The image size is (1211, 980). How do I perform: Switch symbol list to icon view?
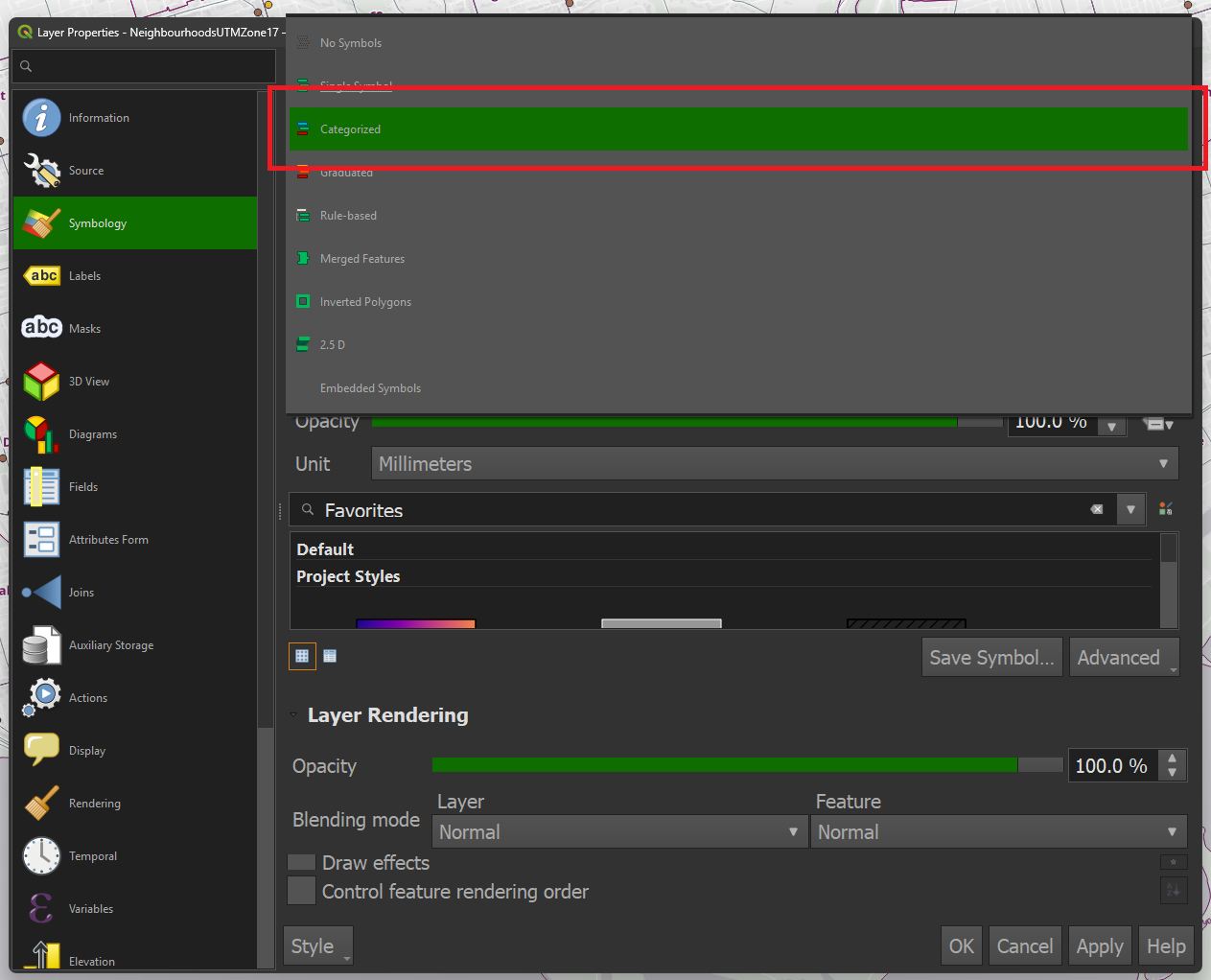(302, 656)
